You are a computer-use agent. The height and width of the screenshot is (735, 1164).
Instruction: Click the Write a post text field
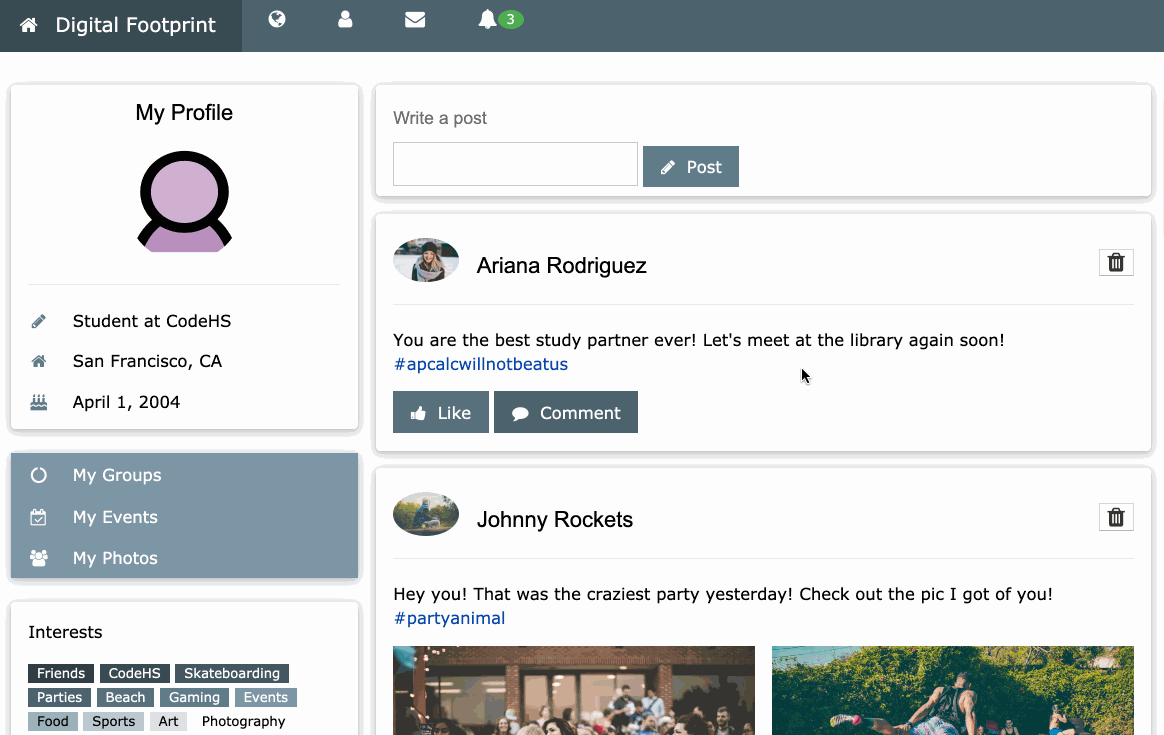[515, 164]
